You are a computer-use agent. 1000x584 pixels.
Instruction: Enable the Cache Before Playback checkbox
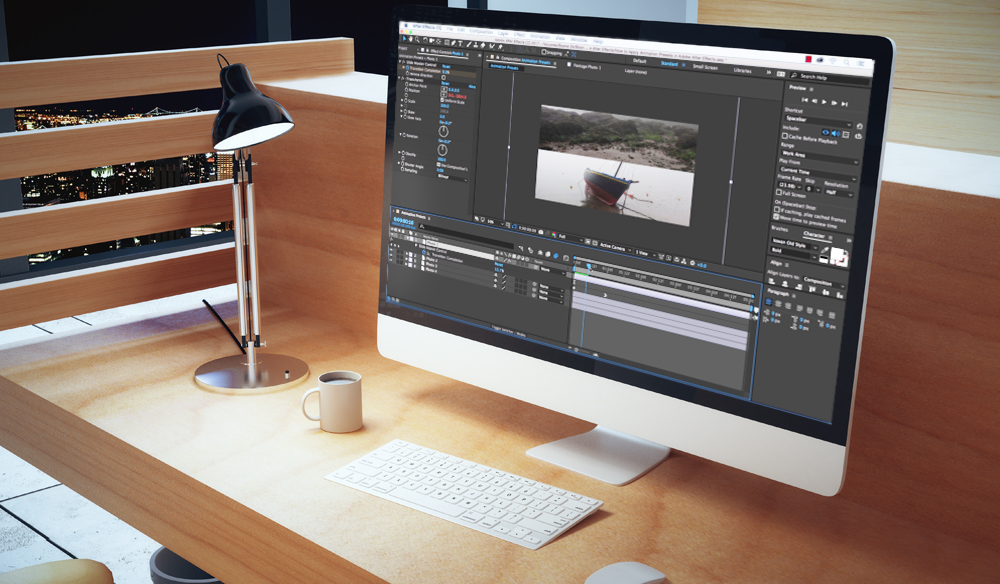point(785,138)
